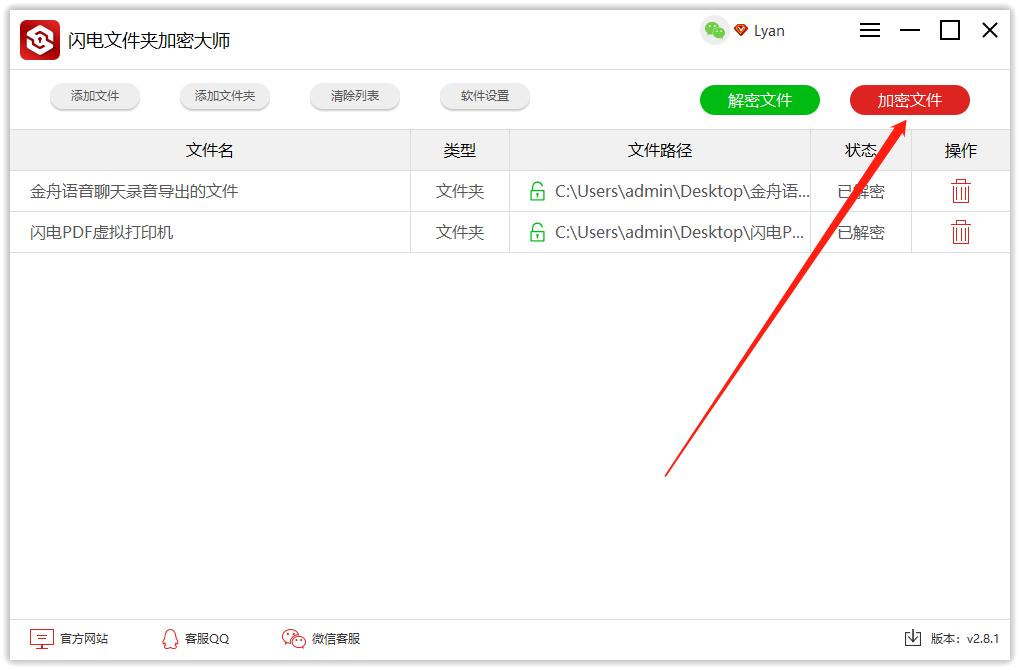Click the green unlock icon for 金舟语音聊天录音导出的文件
This screenshot has width=1020, height=670.
point(537,190)
